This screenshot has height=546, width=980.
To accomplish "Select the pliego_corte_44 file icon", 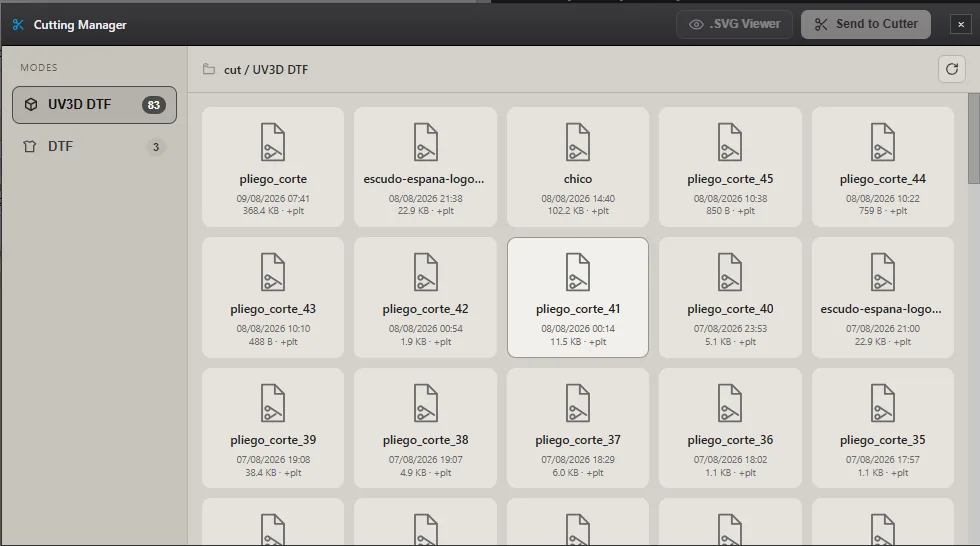I will click(882, 142).
